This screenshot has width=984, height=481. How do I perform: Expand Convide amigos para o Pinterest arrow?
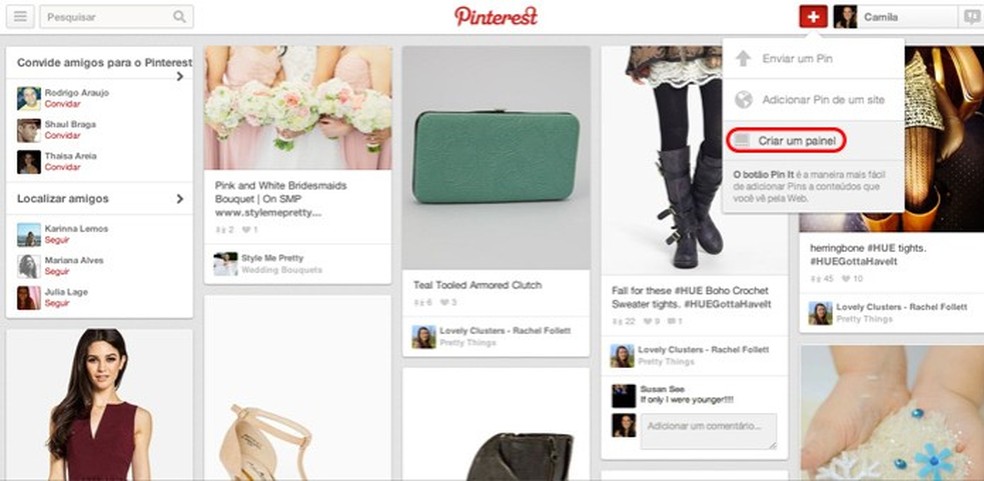pyautogui.click(x=180, y=76)
